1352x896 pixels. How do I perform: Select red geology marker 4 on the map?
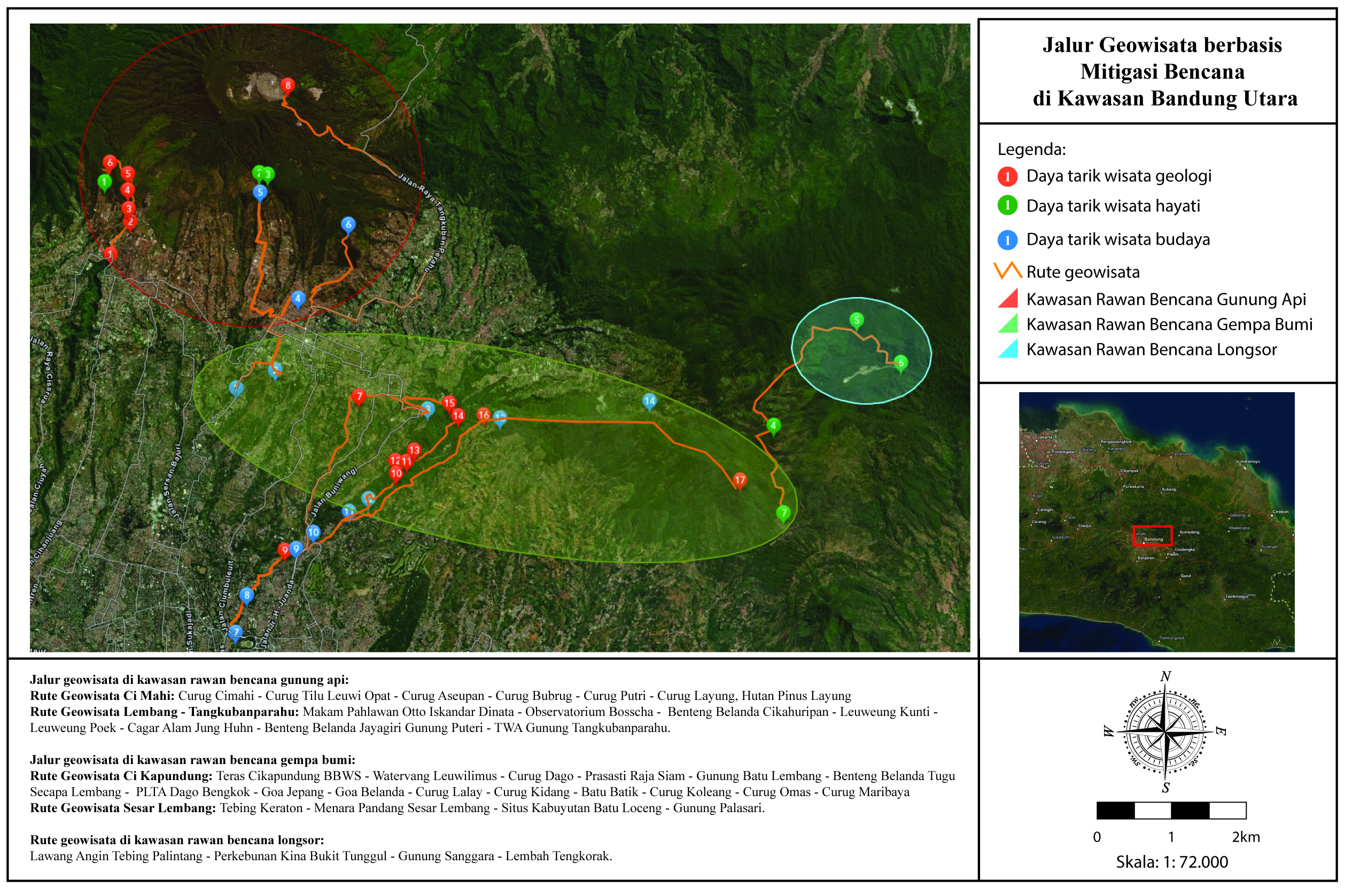[128, 191]
